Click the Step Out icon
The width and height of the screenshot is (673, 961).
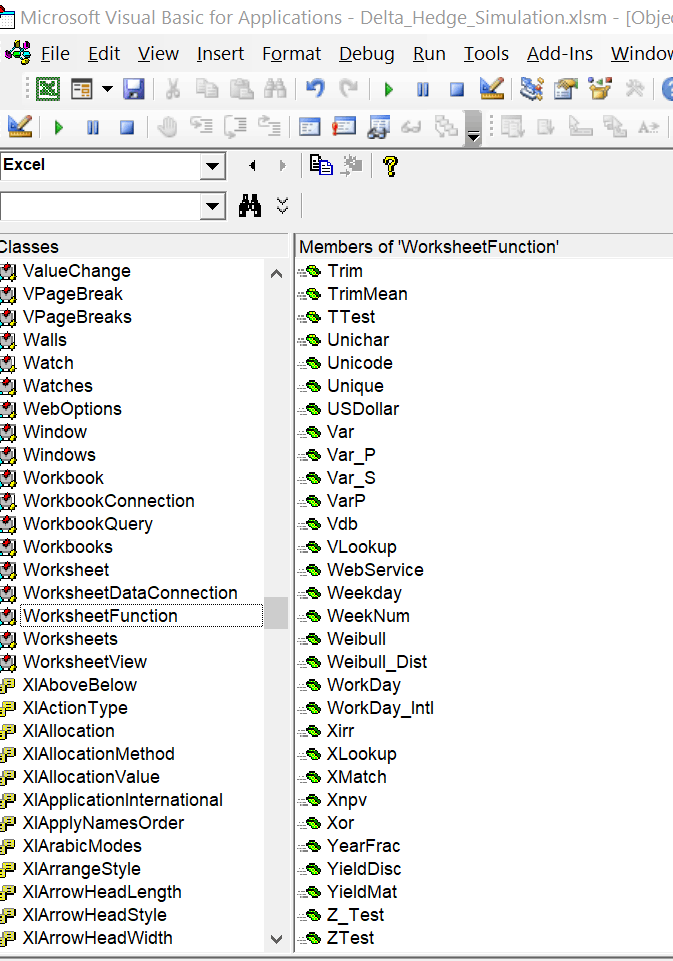[x=269, y=127]
